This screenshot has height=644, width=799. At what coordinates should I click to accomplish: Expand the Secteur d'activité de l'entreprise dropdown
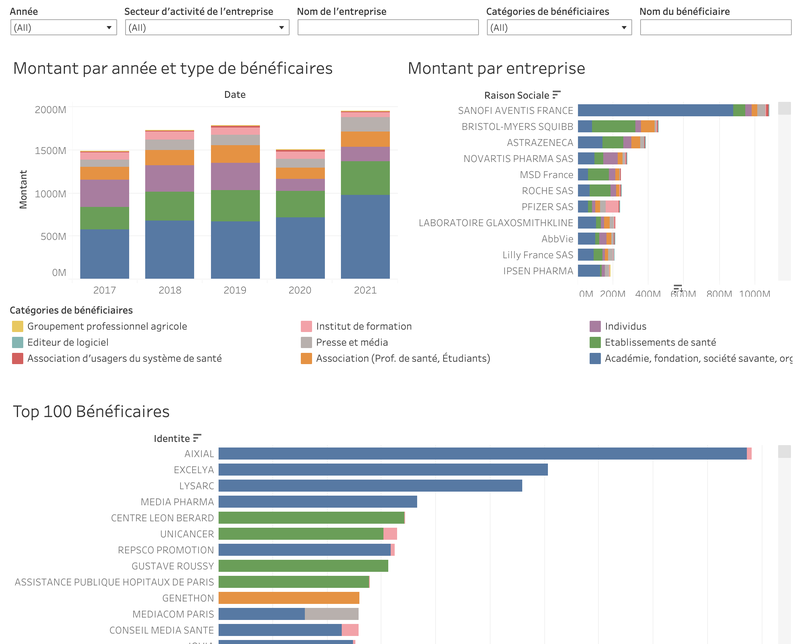(207, 28)
